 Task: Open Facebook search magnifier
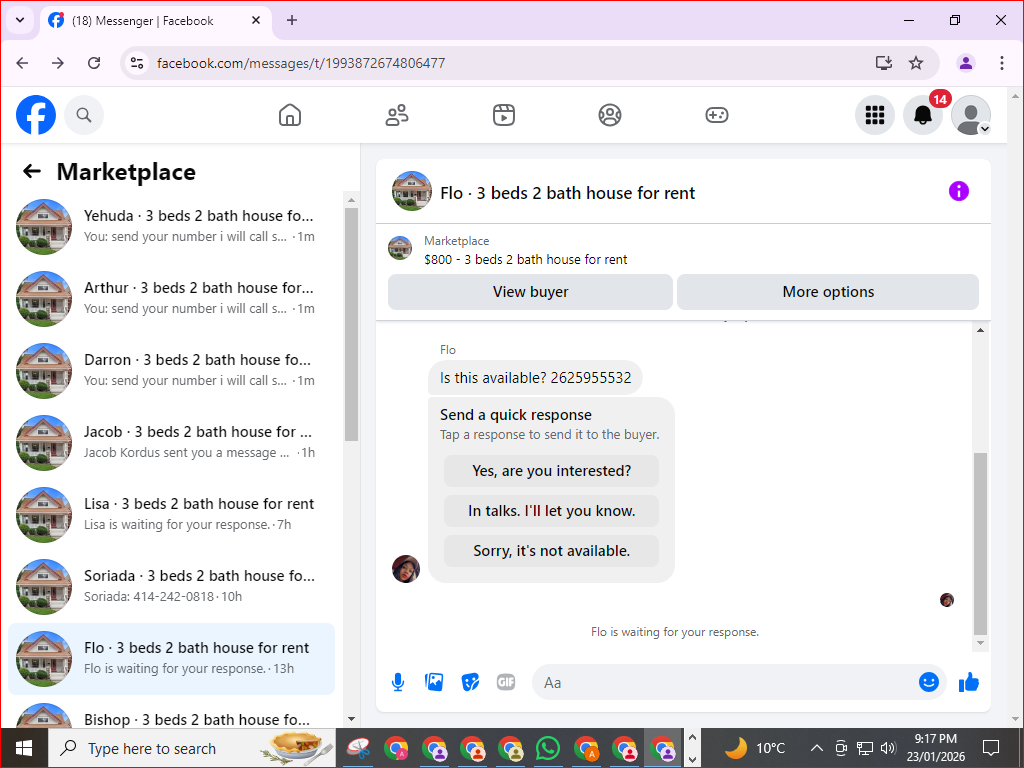coord(84,115)
